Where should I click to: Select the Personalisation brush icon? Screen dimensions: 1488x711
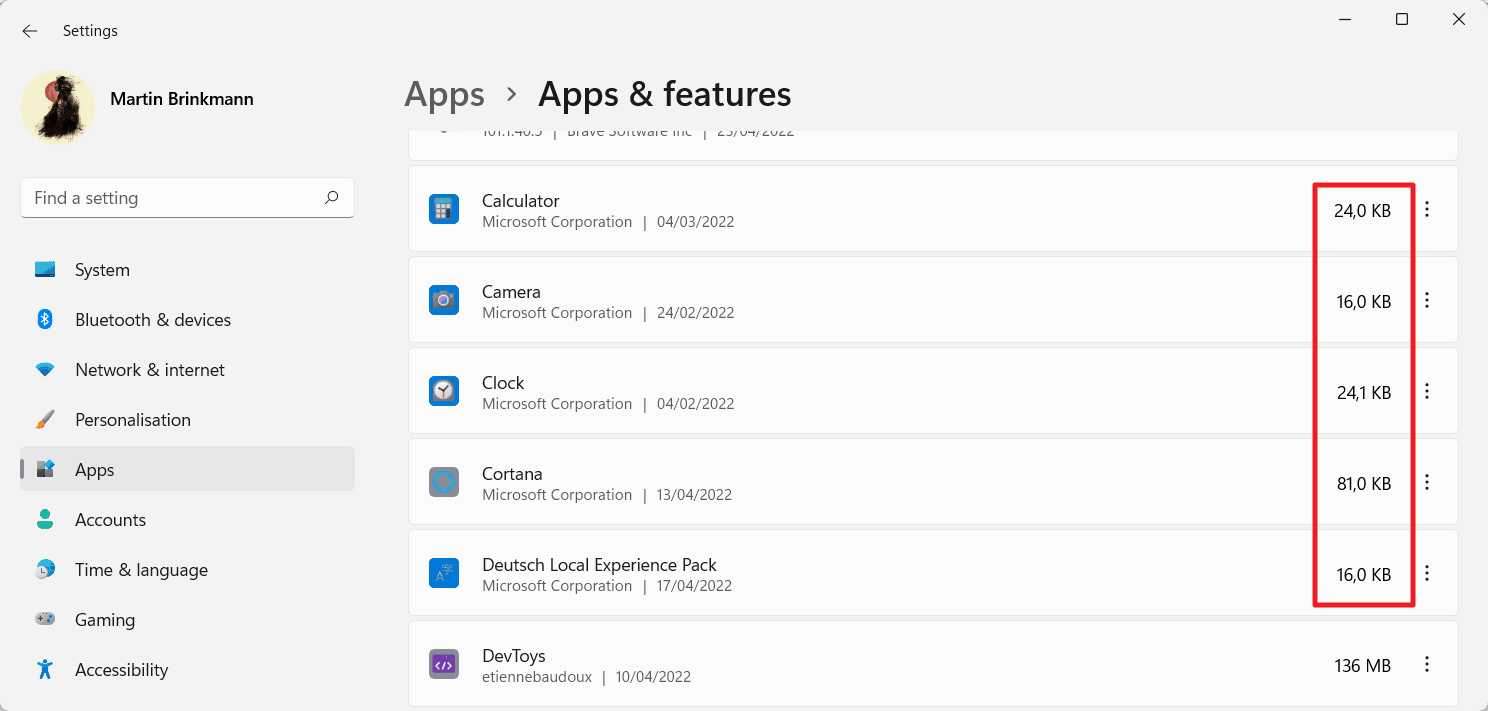coord(45,419)
